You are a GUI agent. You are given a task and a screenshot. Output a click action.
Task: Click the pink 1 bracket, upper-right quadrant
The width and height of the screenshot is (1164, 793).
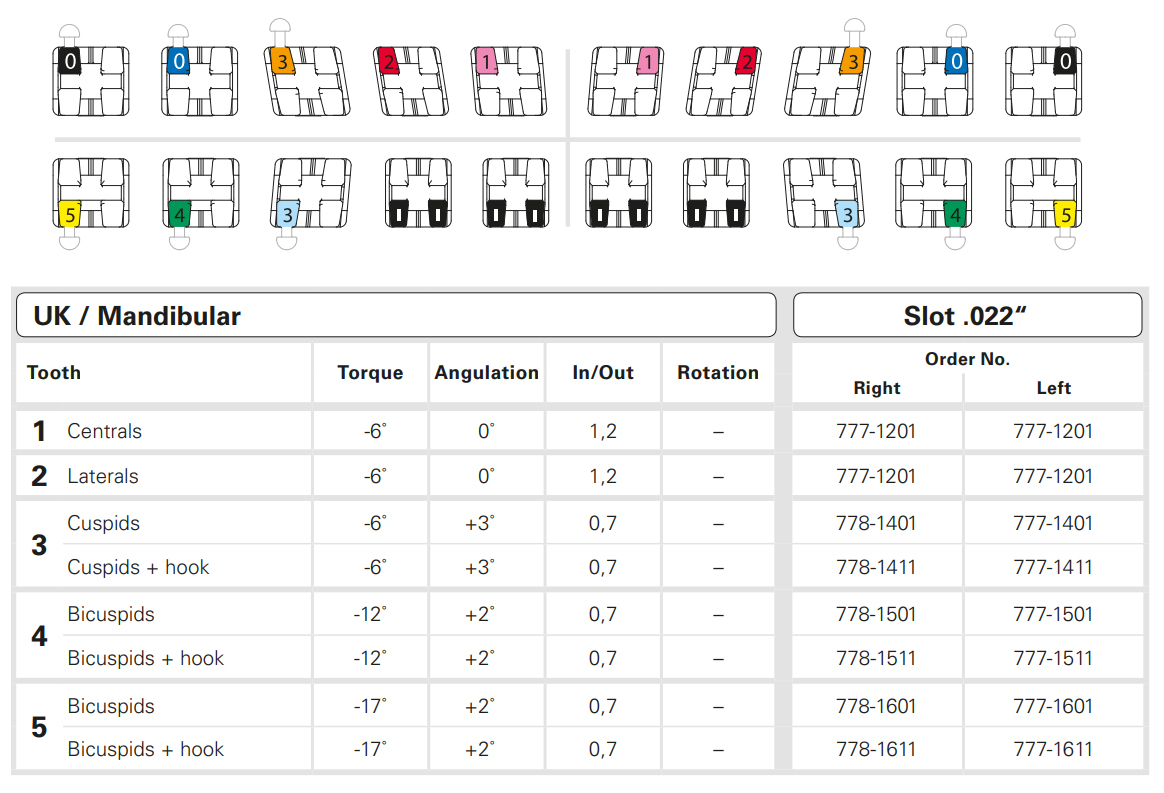626,79
